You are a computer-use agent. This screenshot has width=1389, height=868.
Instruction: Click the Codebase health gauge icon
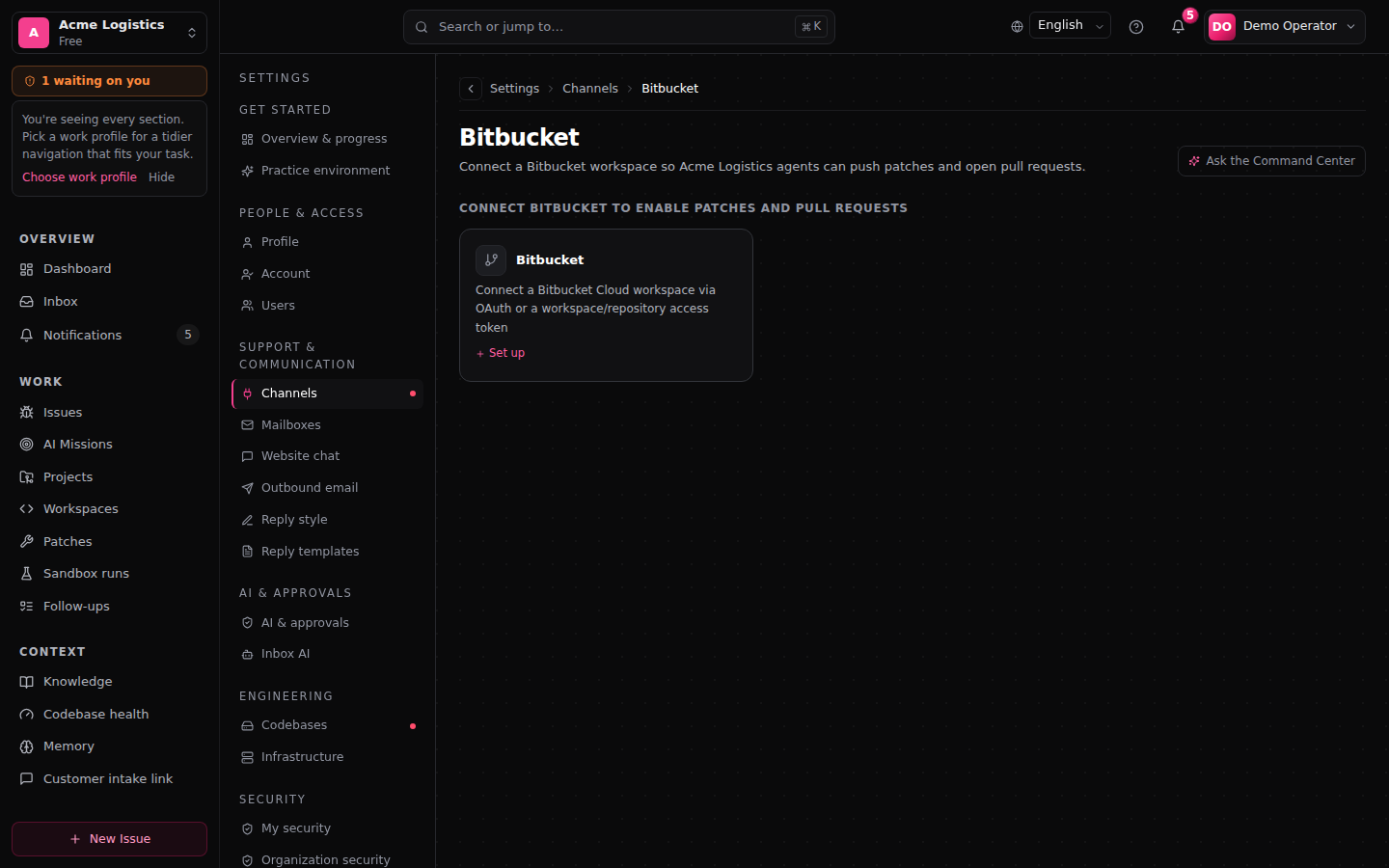coord(27,715)
